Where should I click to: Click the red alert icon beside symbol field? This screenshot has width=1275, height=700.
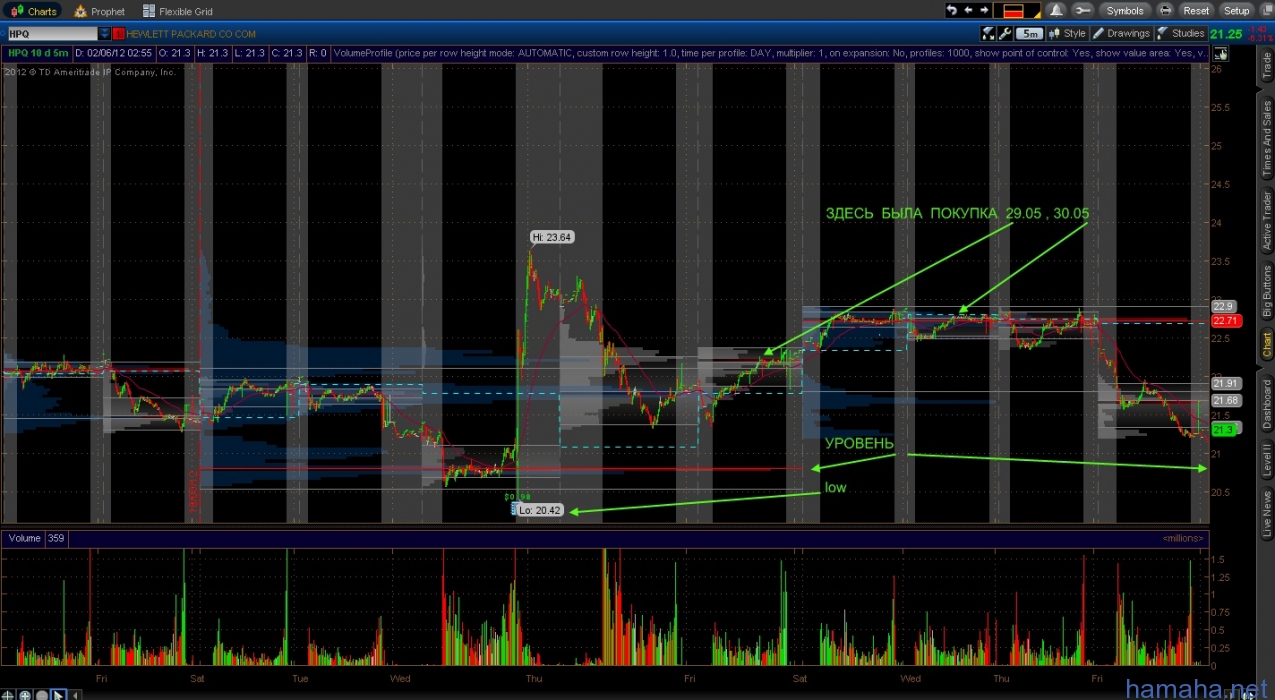click(119, 33)
